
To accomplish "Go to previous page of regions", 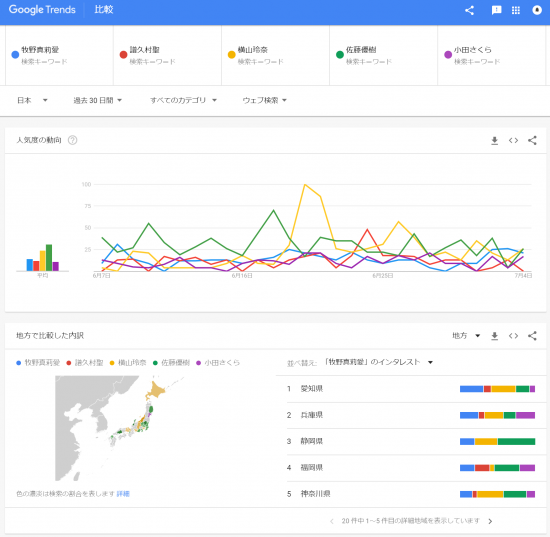I will pyautogui.click(x=331, y=521).
